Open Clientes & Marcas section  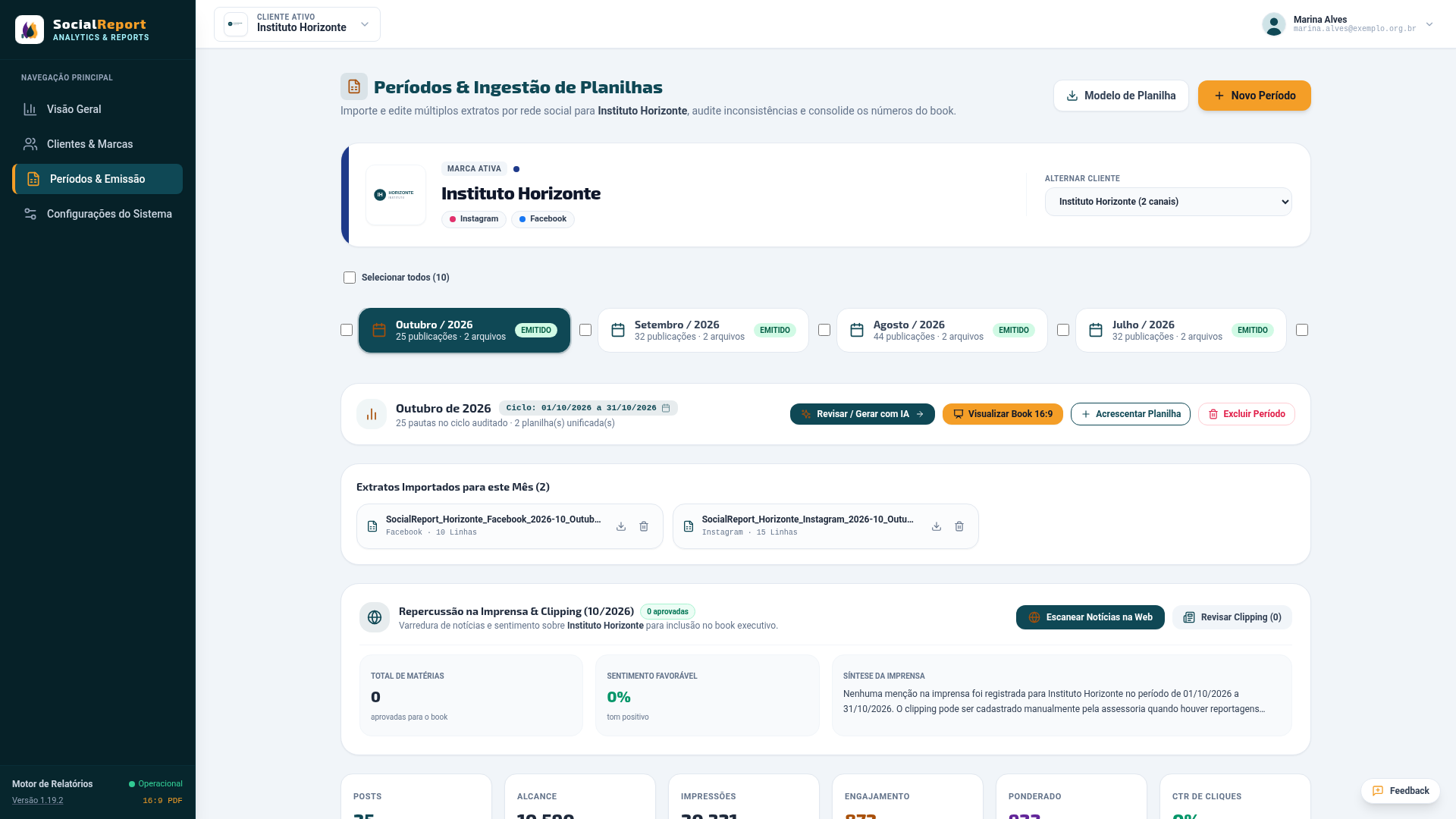98,144
